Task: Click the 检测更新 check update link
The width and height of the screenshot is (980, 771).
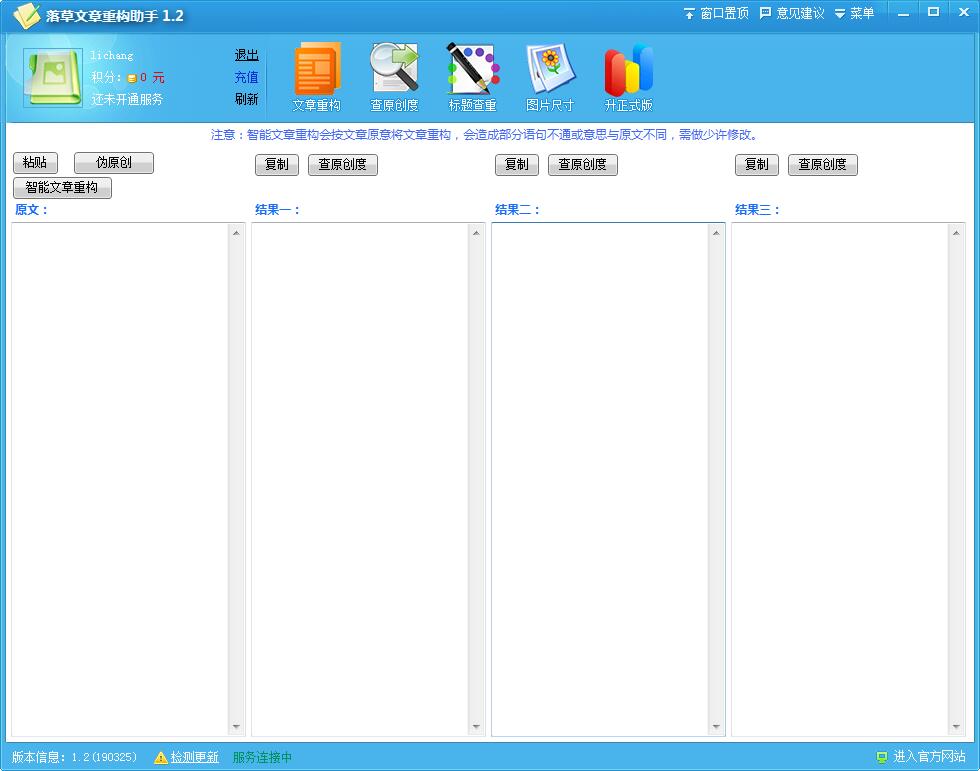Action: (194, 757)
